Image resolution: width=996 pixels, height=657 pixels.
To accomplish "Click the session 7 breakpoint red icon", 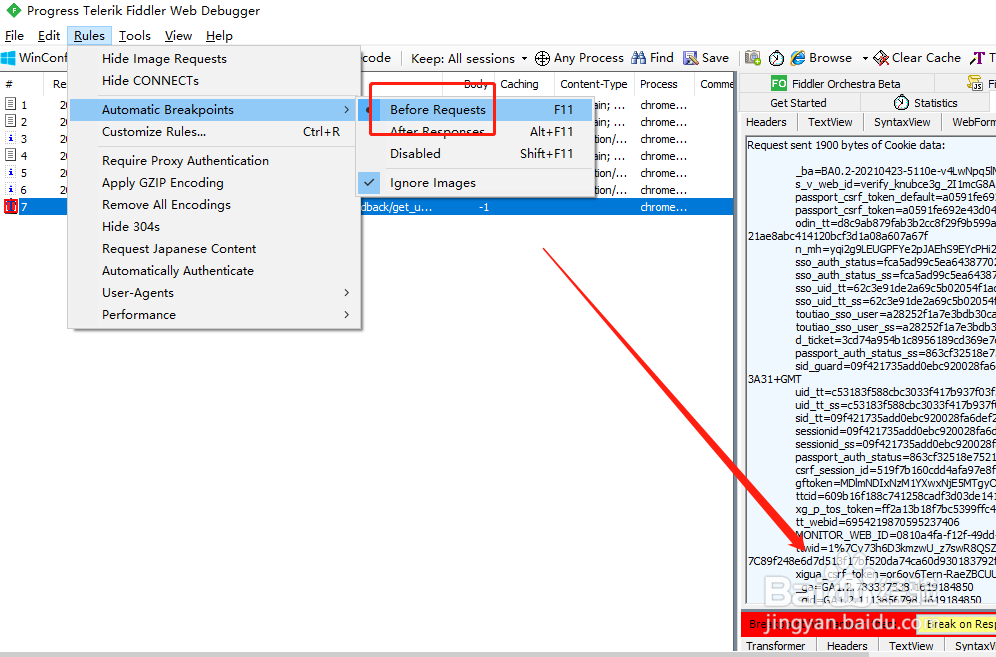I will 11,207.
